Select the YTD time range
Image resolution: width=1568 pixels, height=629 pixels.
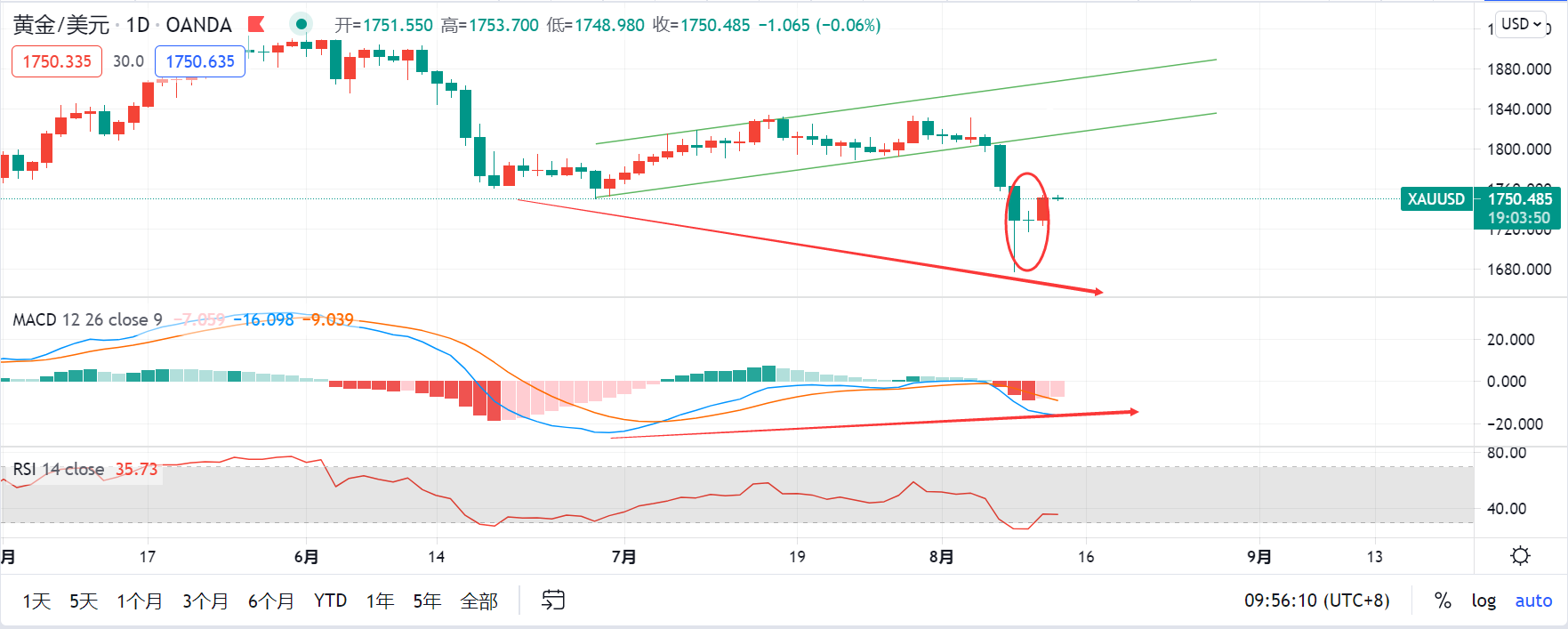[x=330, y=601]
